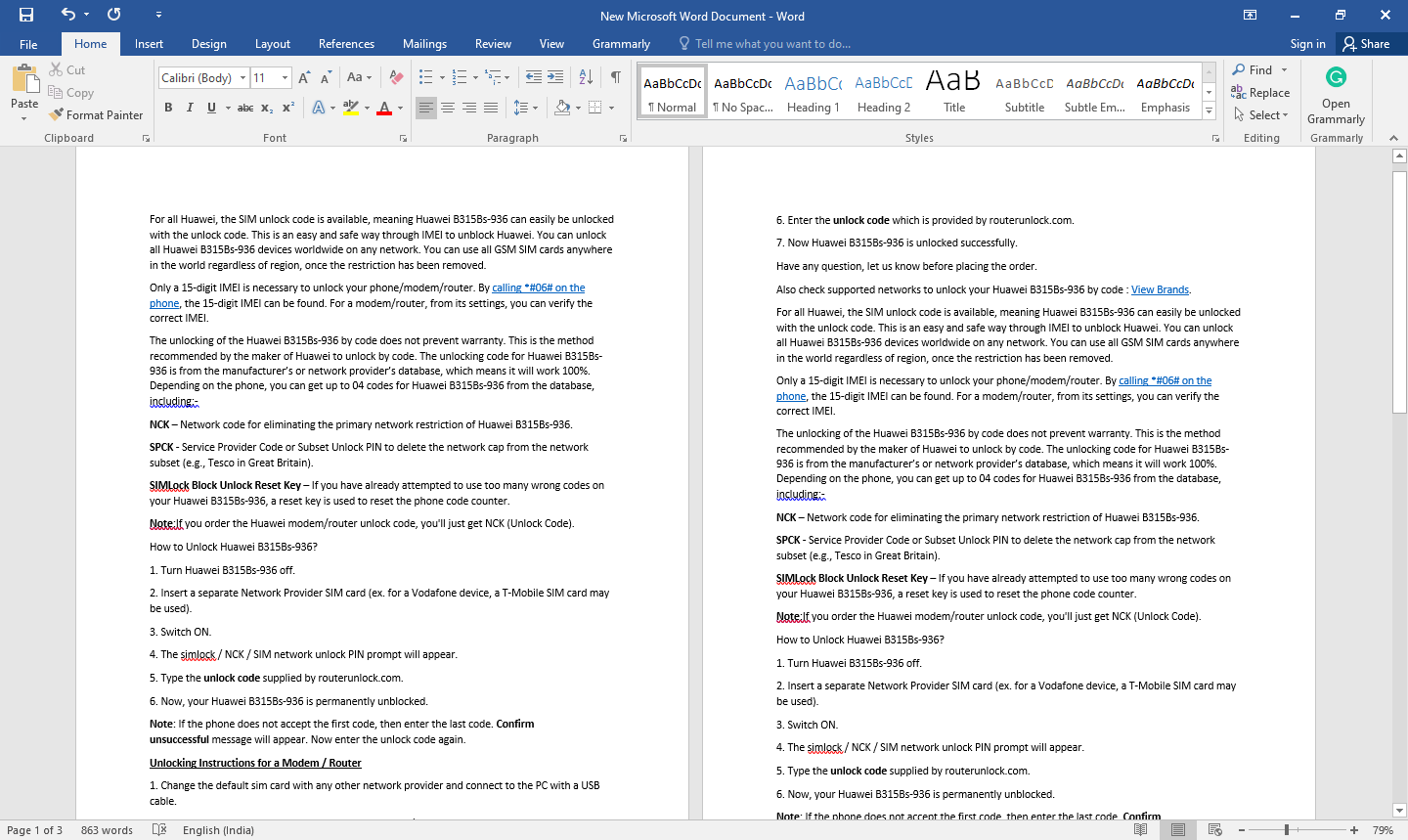Cut the selected text
The height and width of the screenshot is (840, 1408).
66,70
